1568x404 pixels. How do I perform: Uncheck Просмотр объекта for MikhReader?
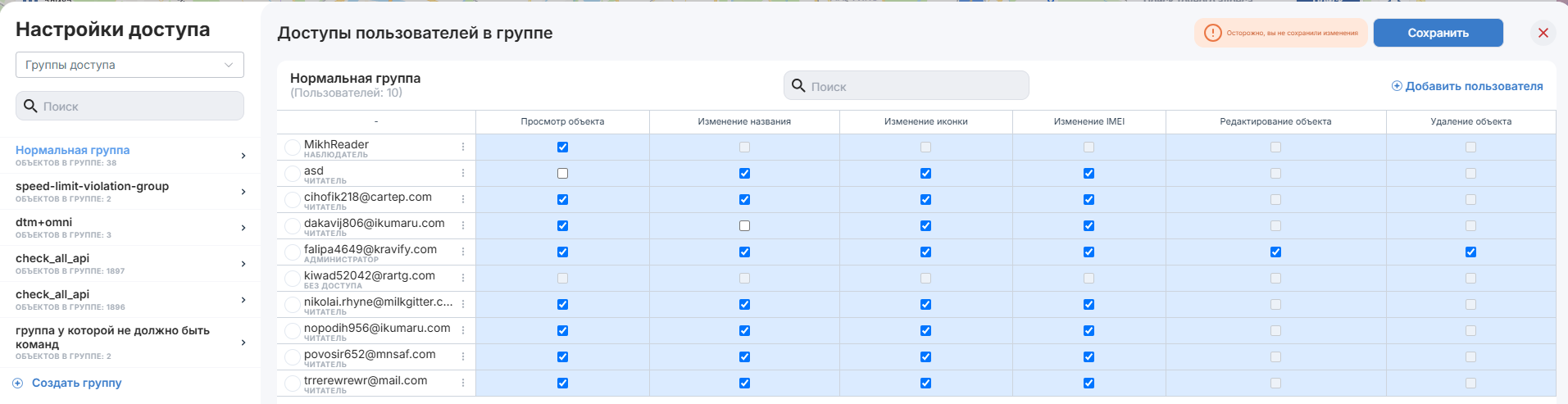click(x=562, y=148)
